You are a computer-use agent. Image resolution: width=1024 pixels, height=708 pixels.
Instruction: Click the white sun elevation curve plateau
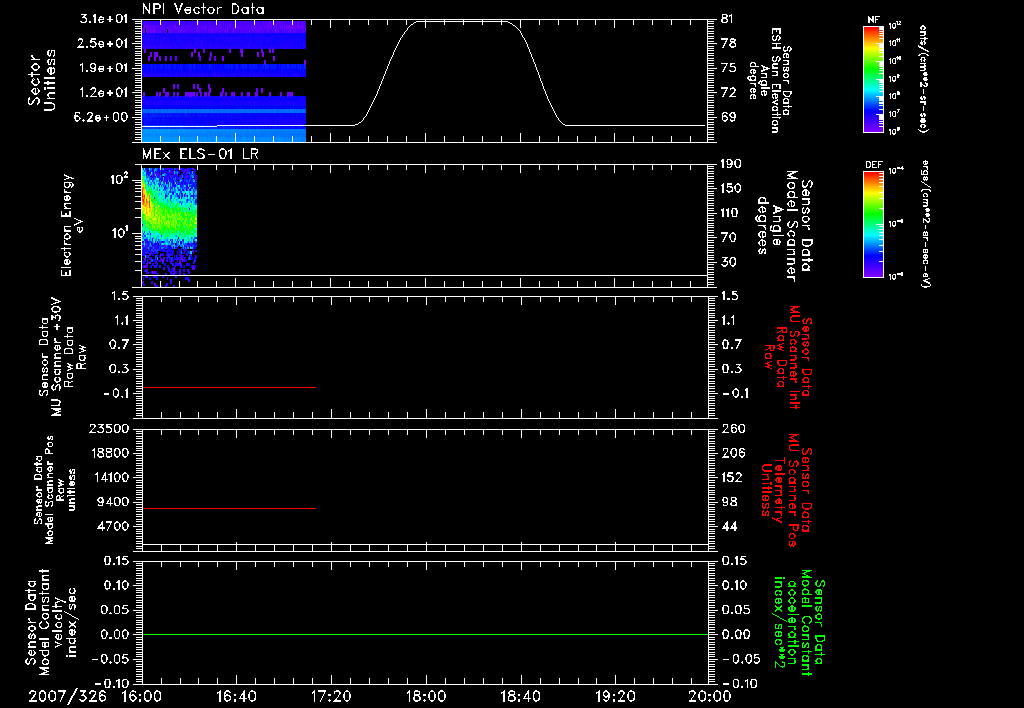[464, 22]
